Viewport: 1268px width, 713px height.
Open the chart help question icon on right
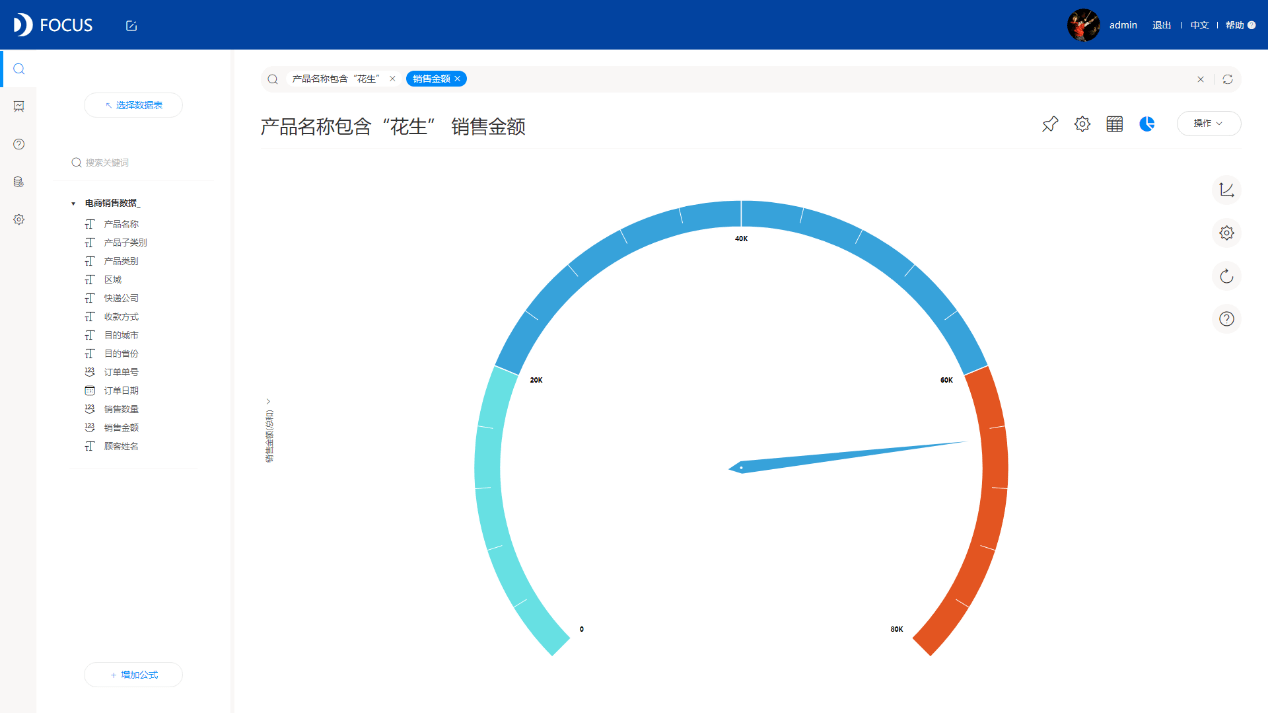coord(1227,319)
